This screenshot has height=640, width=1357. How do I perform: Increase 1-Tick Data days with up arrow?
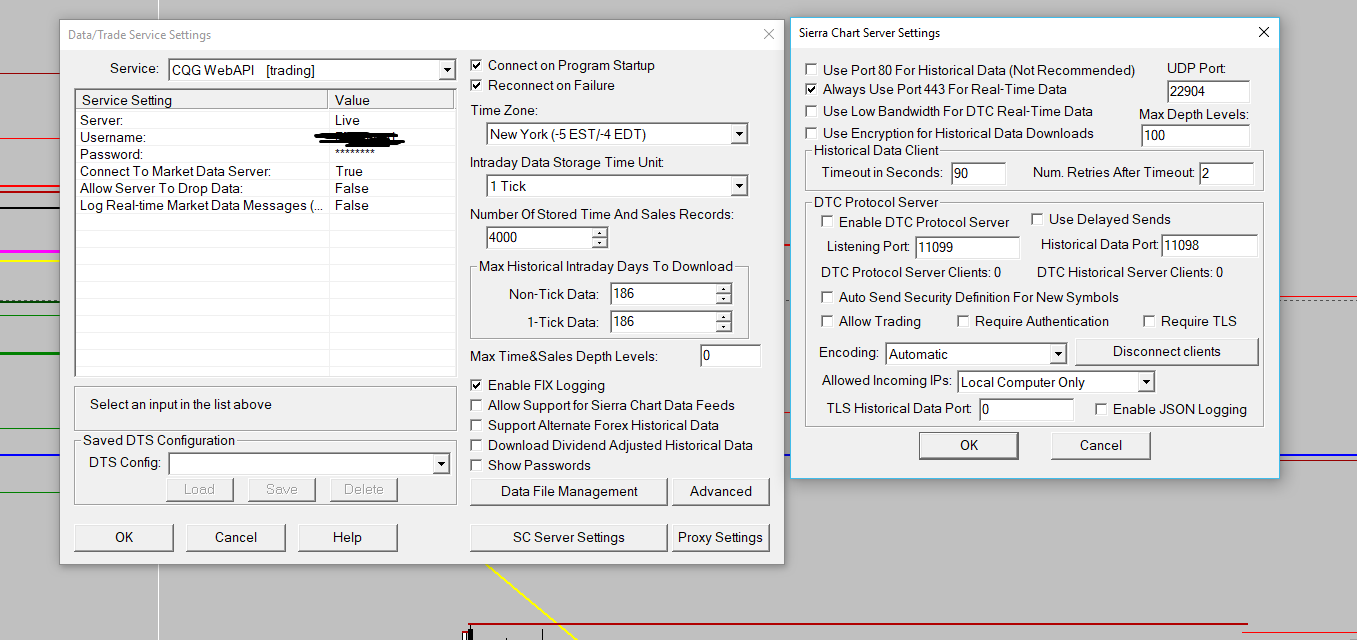(724, 317)
